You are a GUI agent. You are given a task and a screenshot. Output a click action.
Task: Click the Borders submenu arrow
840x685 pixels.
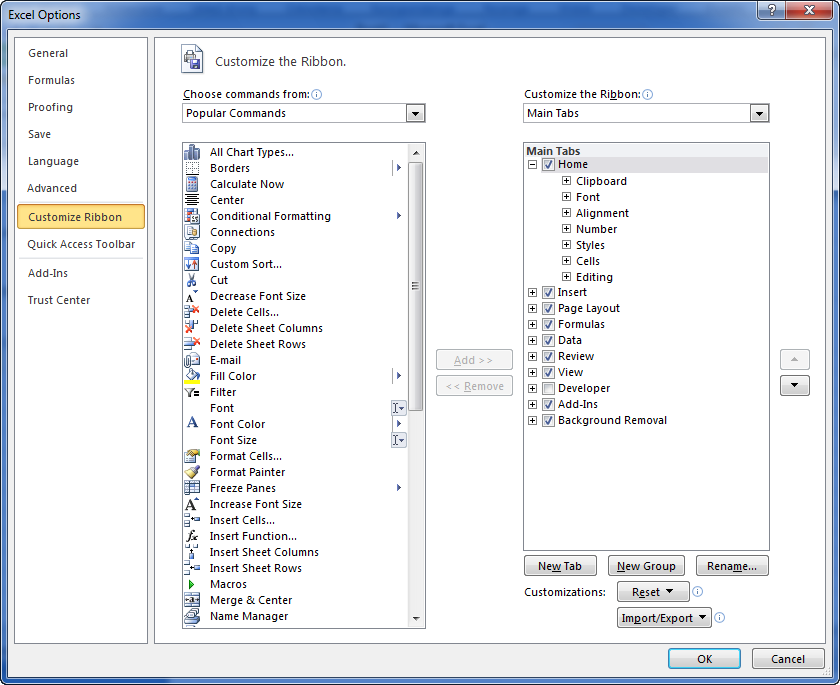click(399, 168)
